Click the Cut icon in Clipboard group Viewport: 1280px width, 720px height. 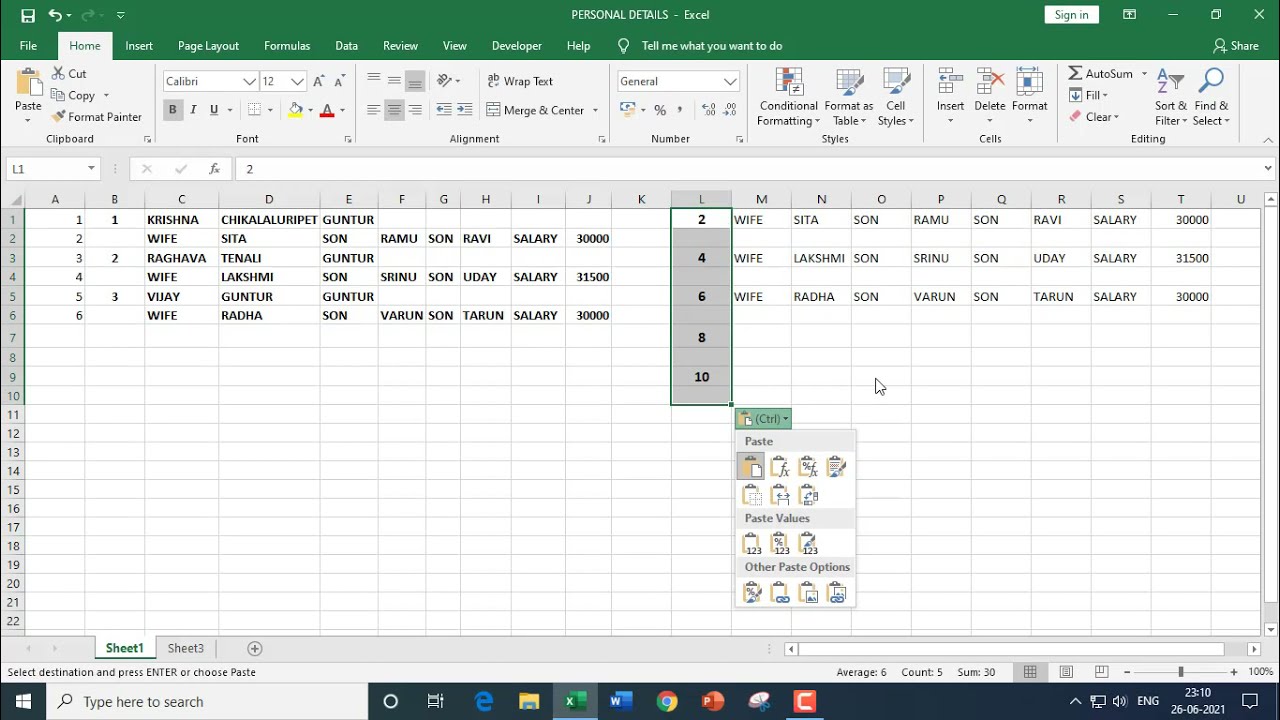point(57,74)
